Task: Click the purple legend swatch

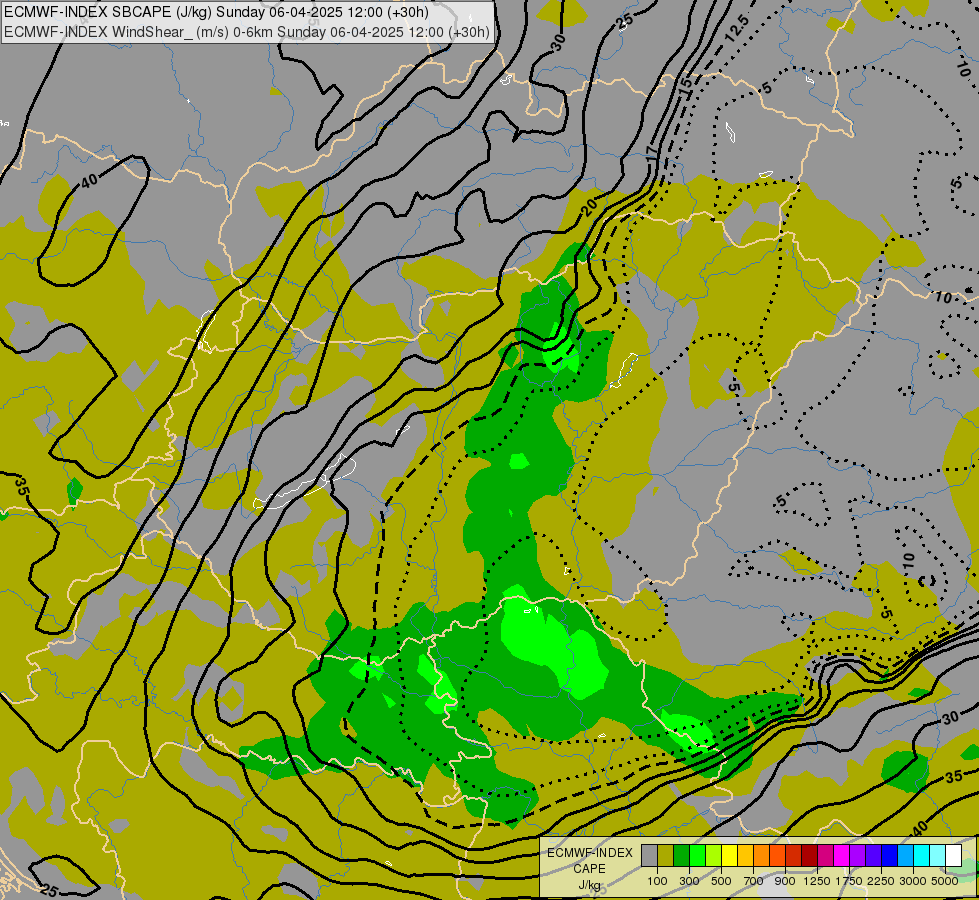Action: coord(857,855)
